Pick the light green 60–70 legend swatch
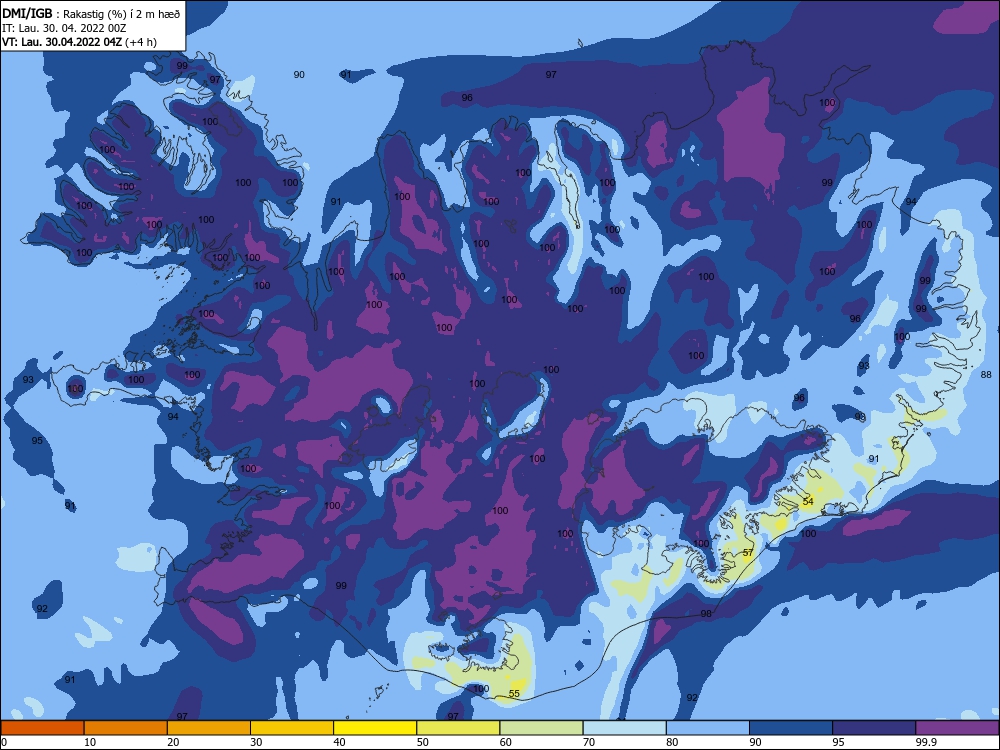The image size is (1000, 750). pyautogui.click(x=541, y=728)
